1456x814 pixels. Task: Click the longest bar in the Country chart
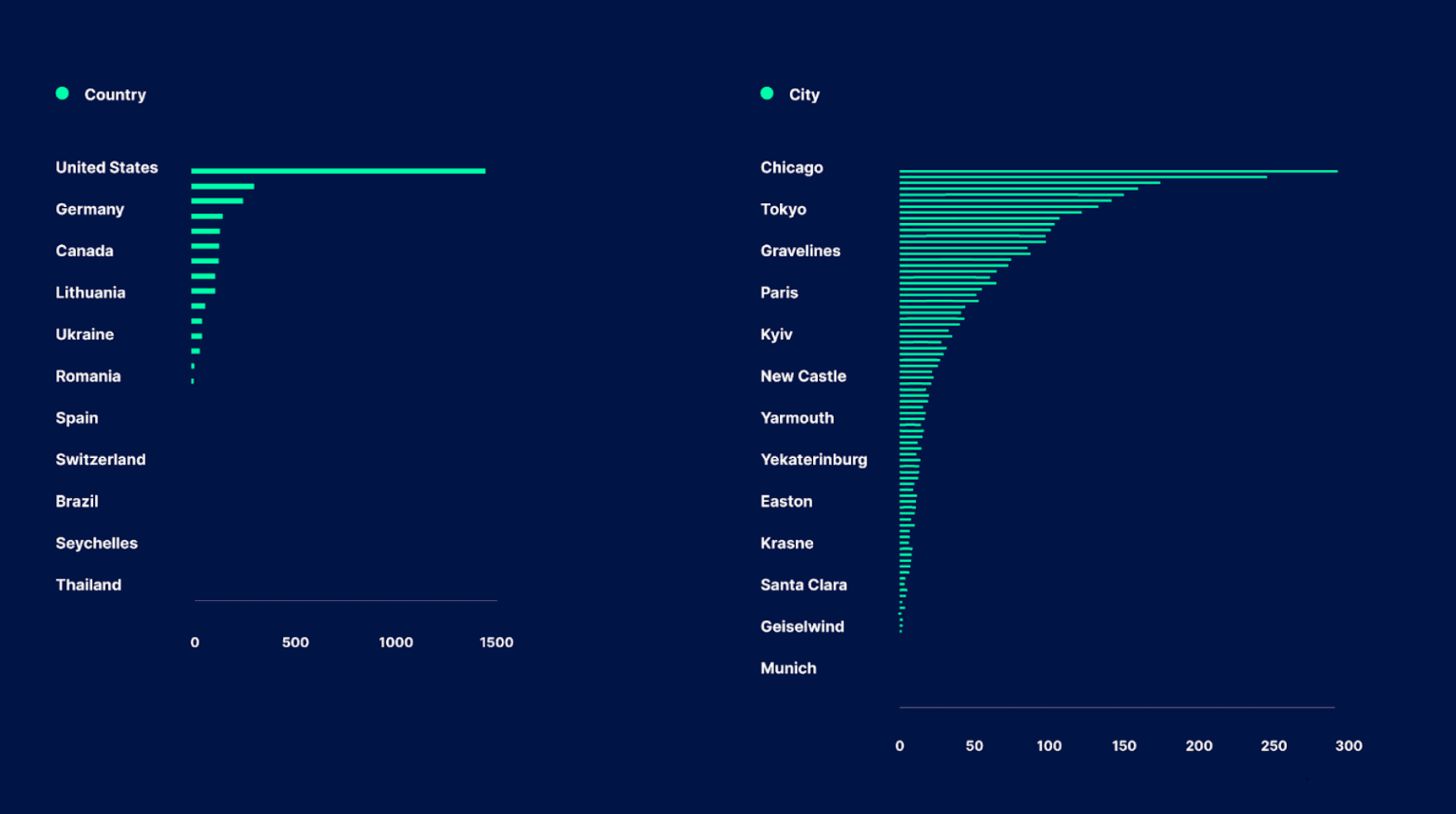(x=338, y=171)
